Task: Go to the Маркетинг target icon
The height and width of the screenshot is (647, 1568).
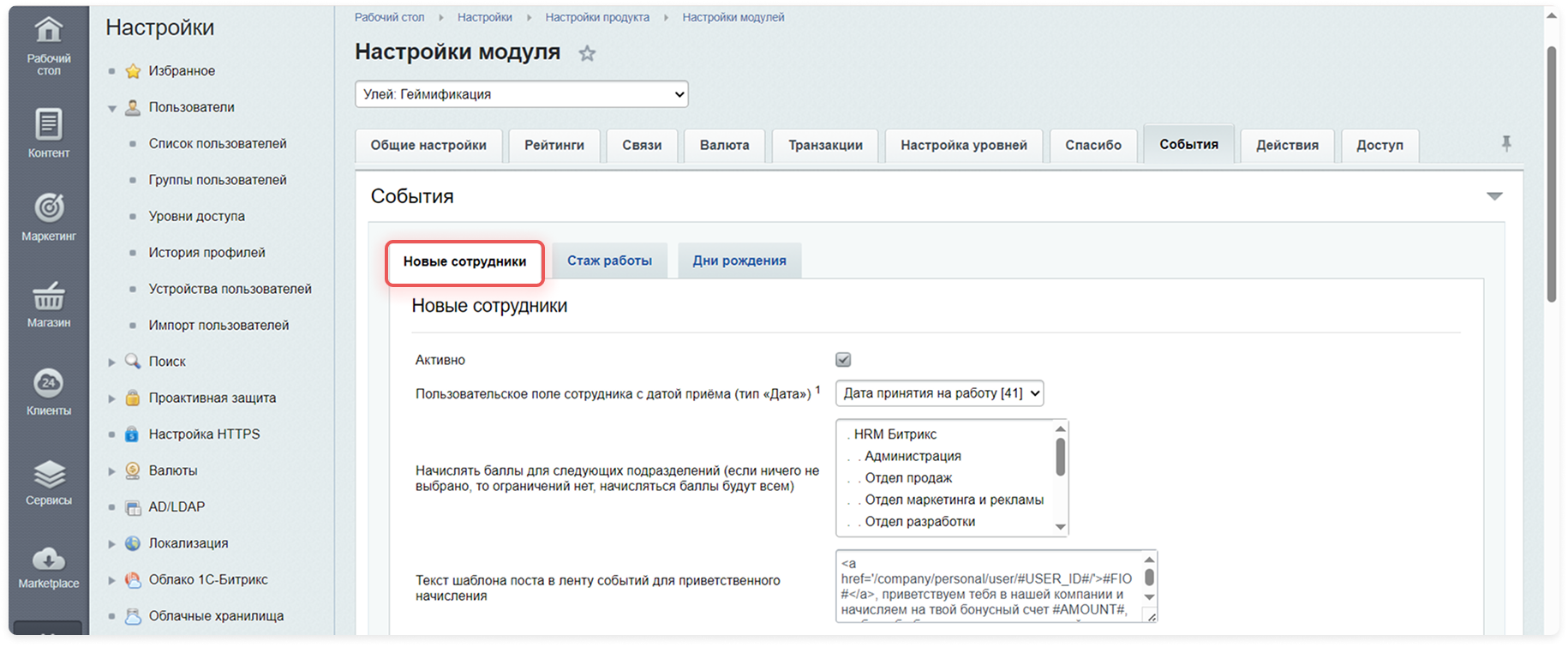Action: (49, 207)
